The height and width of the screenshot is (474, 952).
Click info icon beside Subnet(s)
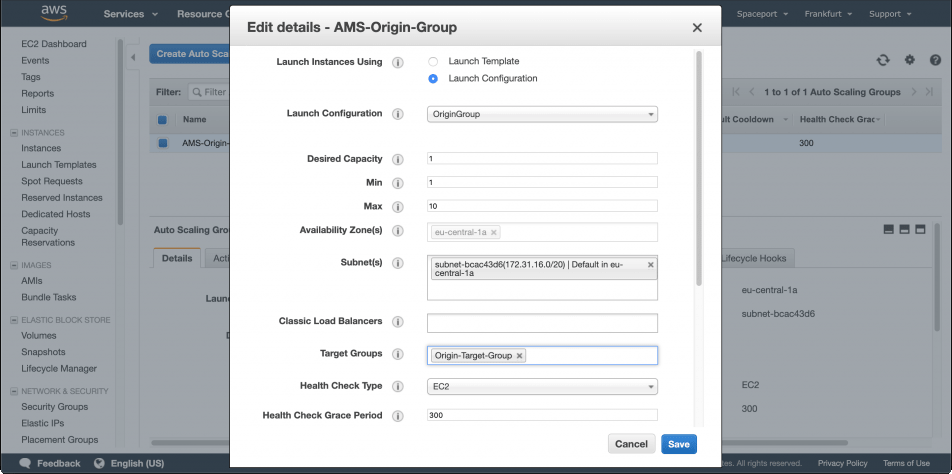pyautogui.click(x=398, y=263)
